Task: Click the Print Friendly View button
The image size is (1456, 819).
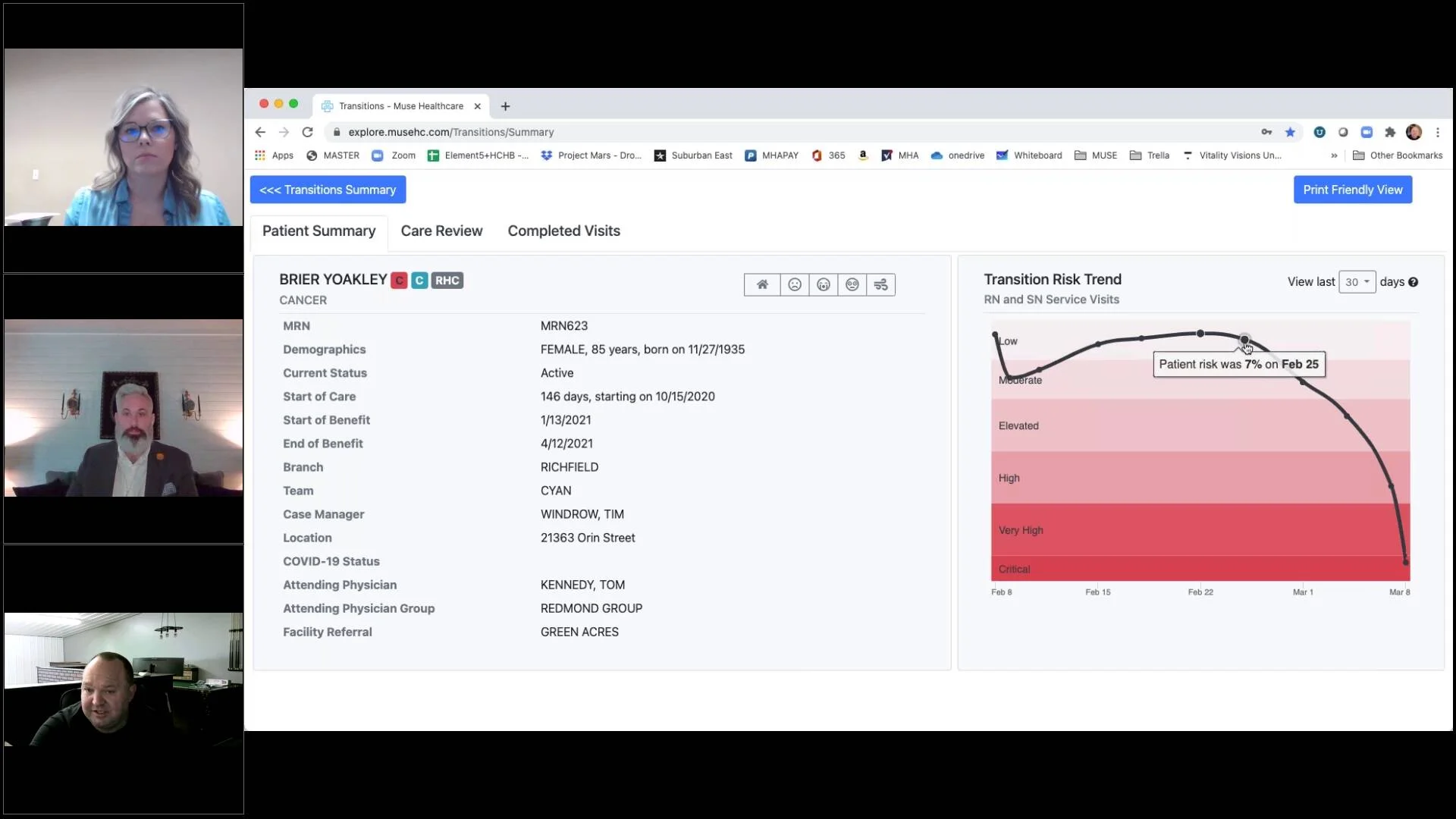Action: [x=1352, y=190]
